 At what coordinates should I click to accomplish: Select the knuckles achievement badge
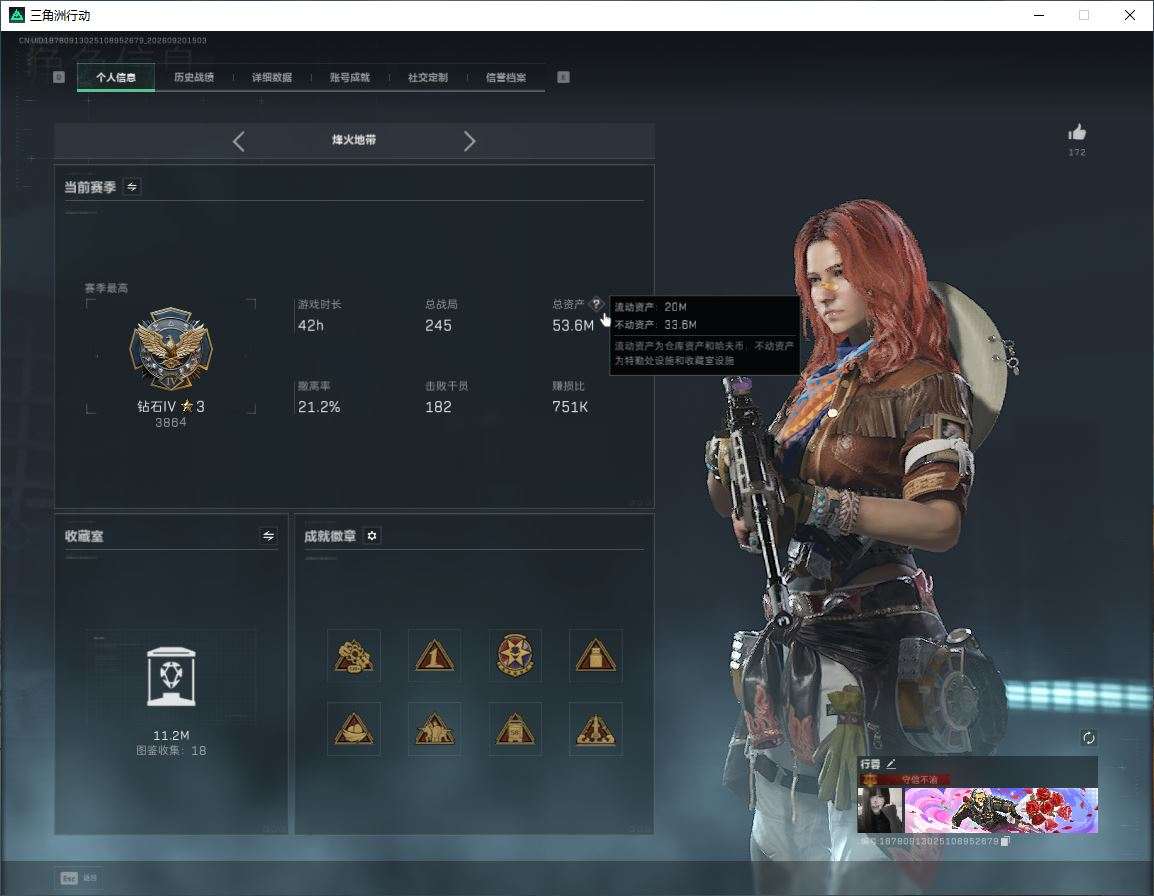[x=354, y=656]
